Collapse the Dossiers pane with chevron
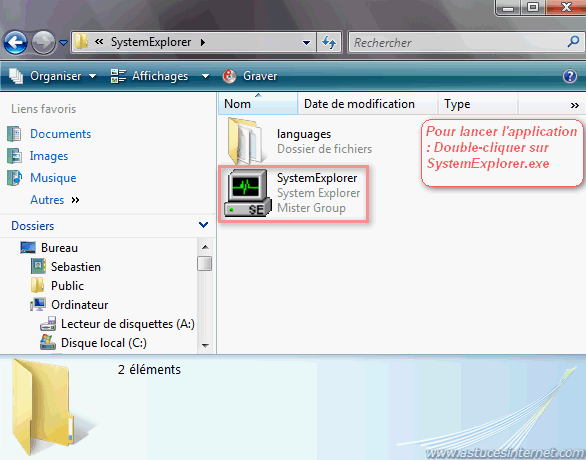The width and height of the screenshot is (586, 460). (203, 225)
